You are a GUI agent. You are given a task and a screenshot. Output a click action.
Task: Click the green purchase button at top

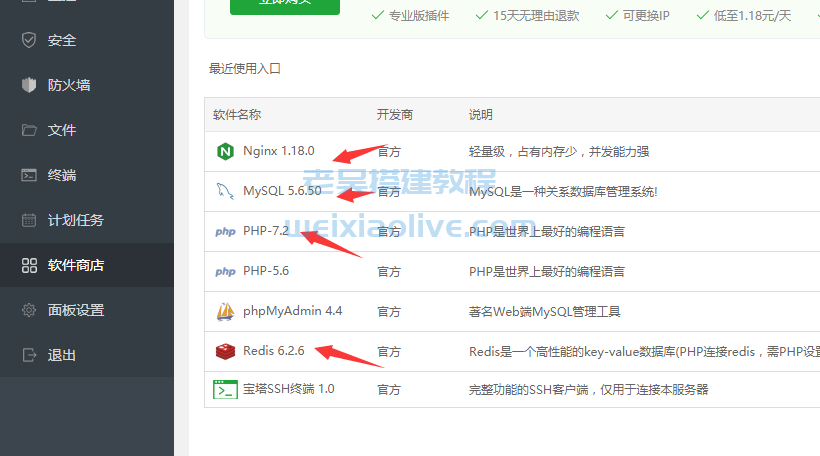click(285, 5)
